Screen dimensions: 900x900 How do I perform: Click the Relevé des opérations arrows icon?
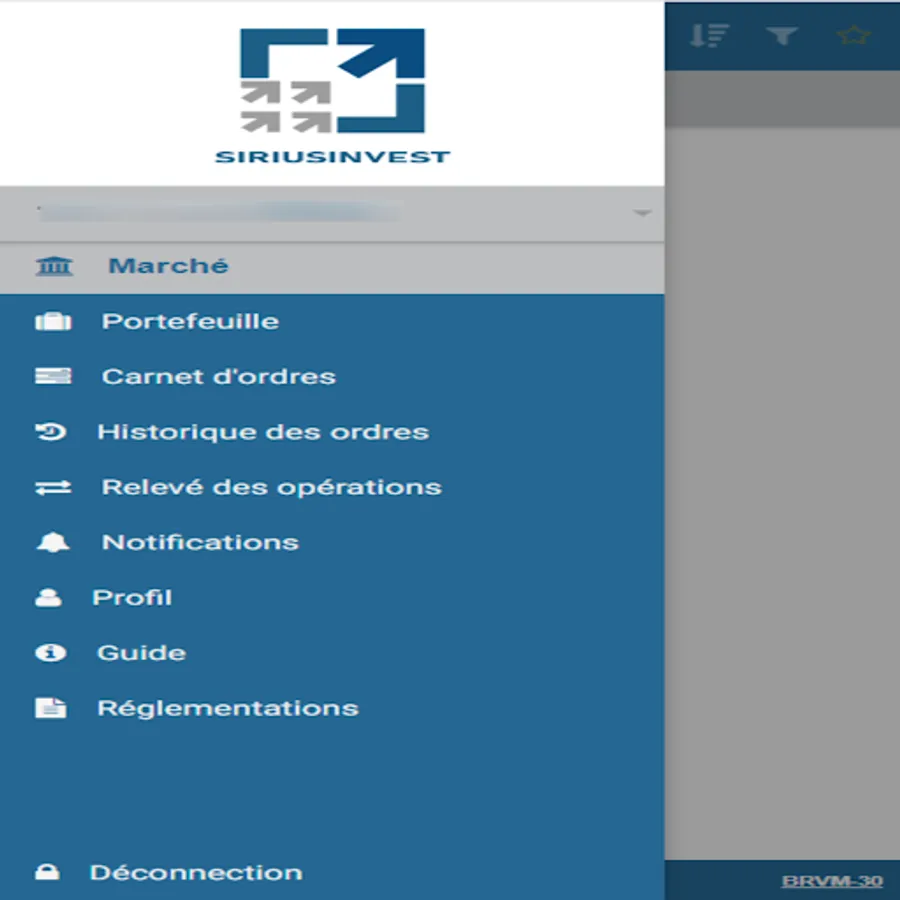pyautogui.click(x=53, y=487)
